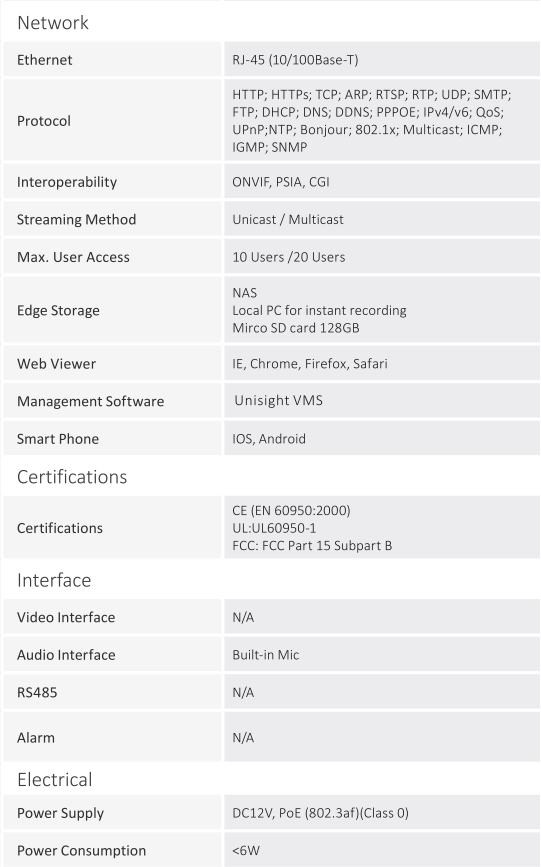This screenshot has height=867, width=541.
Task: Click the 10 Users /20 Users value
Action: coord(288,257)
